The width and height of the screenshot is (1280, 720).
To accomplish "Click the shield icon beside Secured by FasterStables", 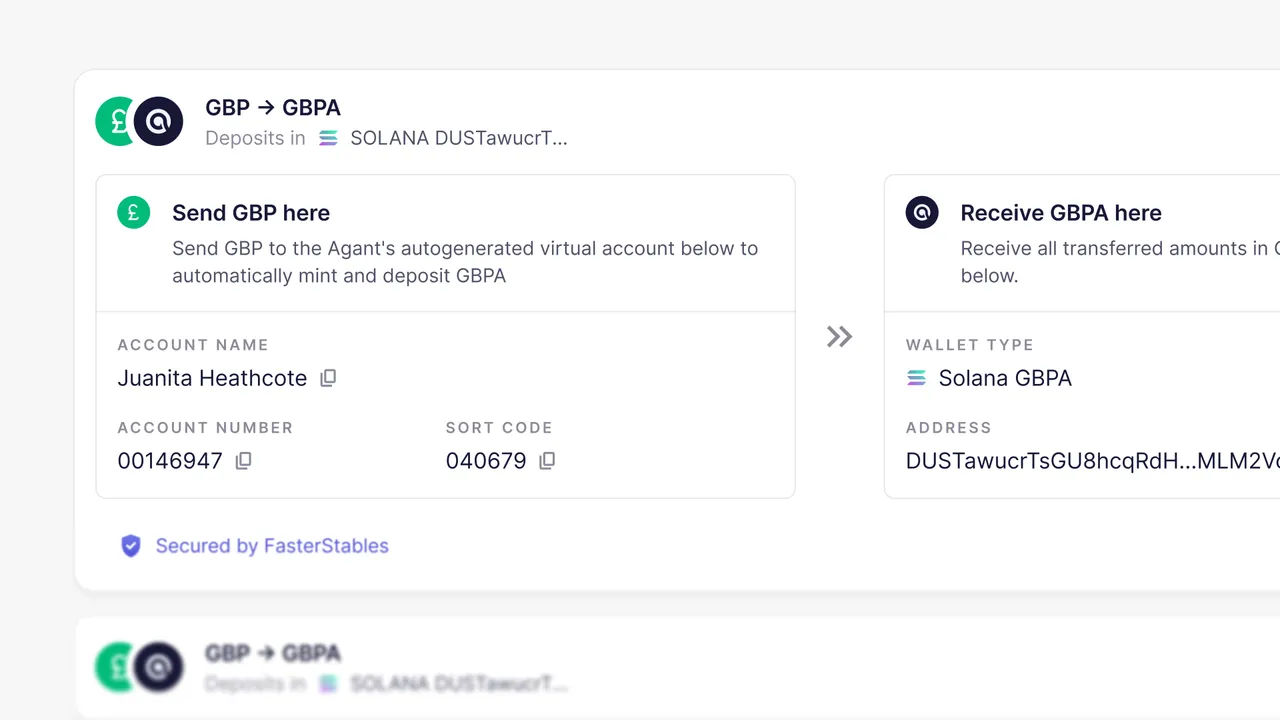I will click(x=131, y=546).
